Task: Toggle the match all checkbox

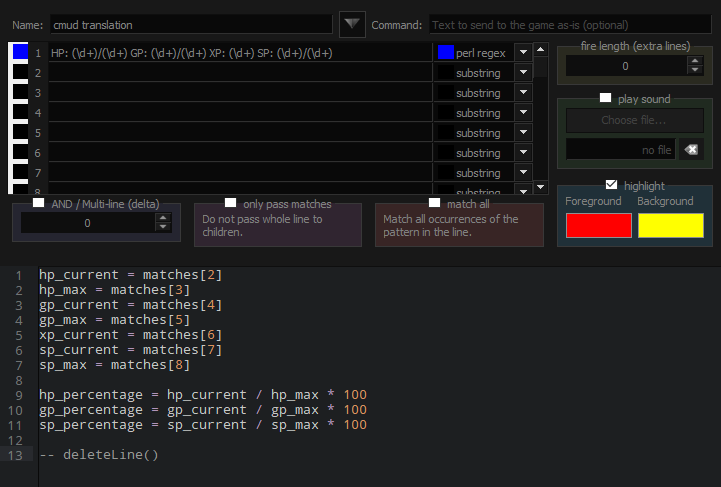Action: point(434,203)
